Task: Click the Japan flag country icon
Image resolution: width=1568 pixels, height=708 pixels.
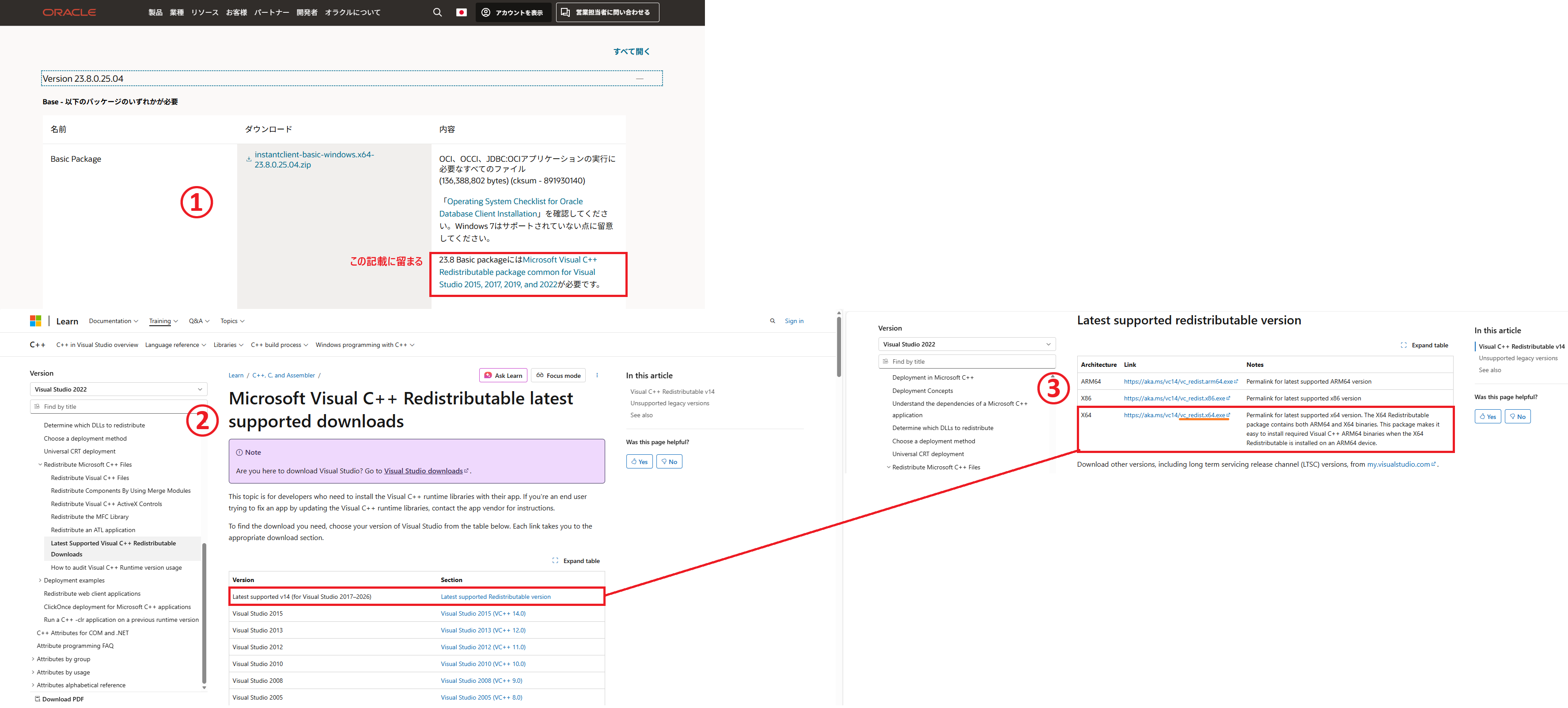Action: tap(462, 12)
